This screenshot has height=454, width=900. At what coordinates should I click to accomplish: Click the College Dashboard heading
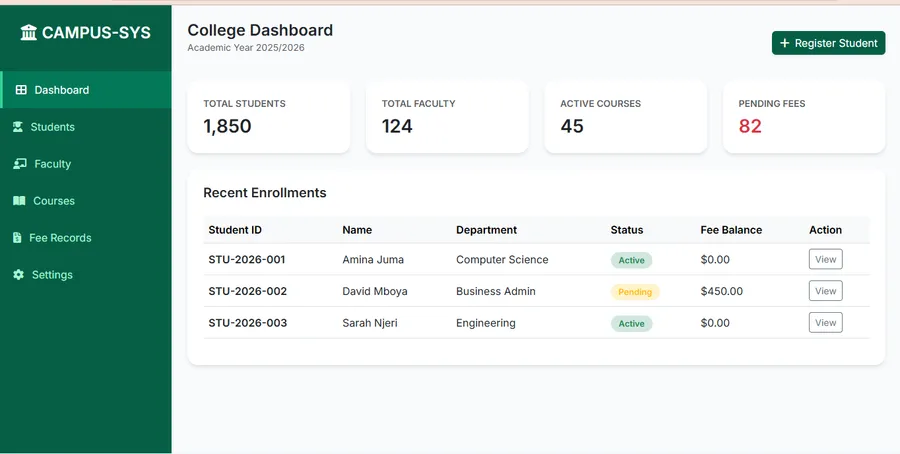(x=260, y=30)
